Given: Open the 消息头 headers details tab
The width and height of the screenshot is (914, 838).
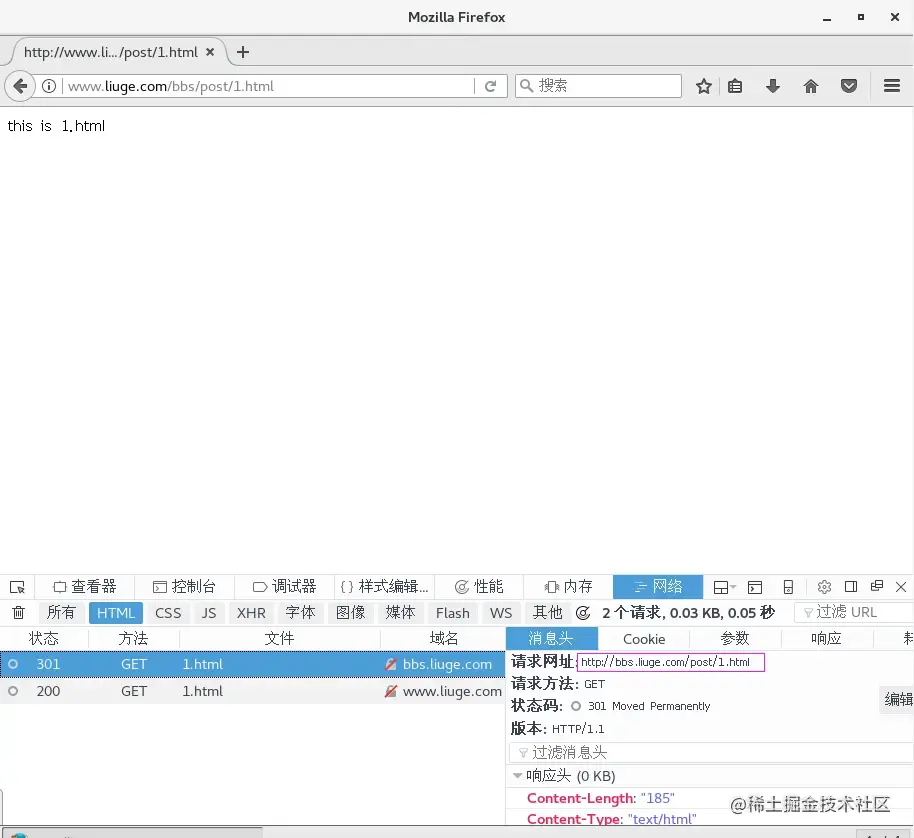Looking at the screenshot, I should click(551, 639).
